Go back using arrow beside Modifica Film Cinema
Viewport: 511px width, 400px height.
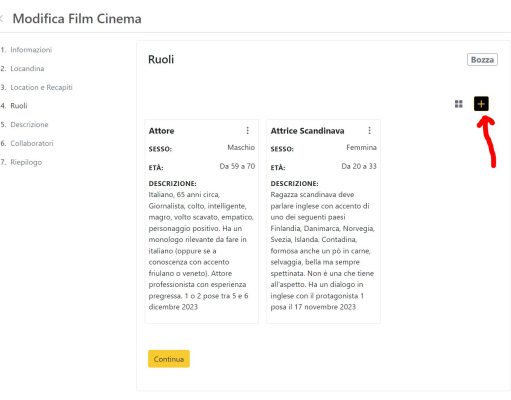pos(2,19)
